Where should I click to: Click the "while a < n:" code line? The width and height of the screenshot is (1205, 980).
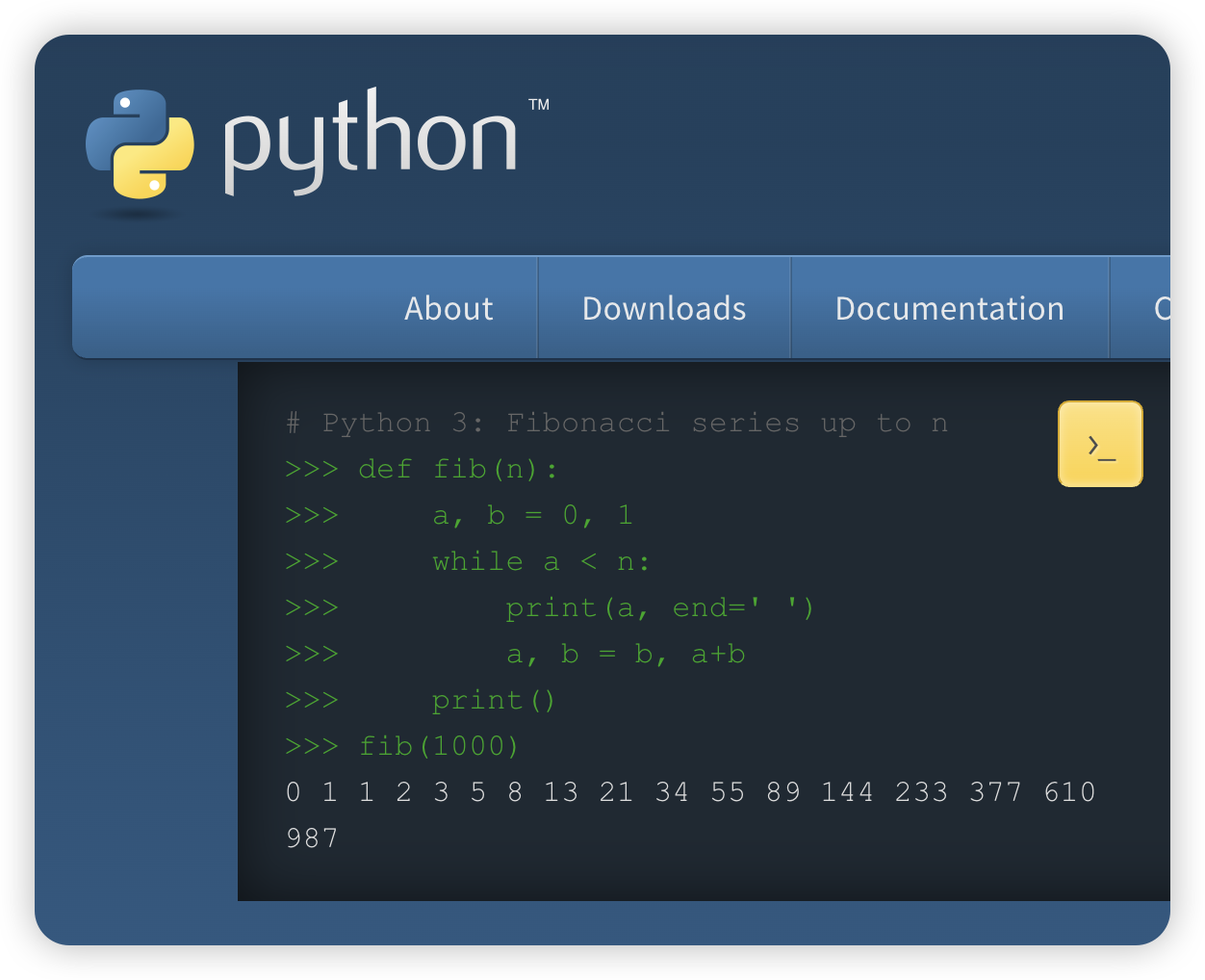[541, 561]
